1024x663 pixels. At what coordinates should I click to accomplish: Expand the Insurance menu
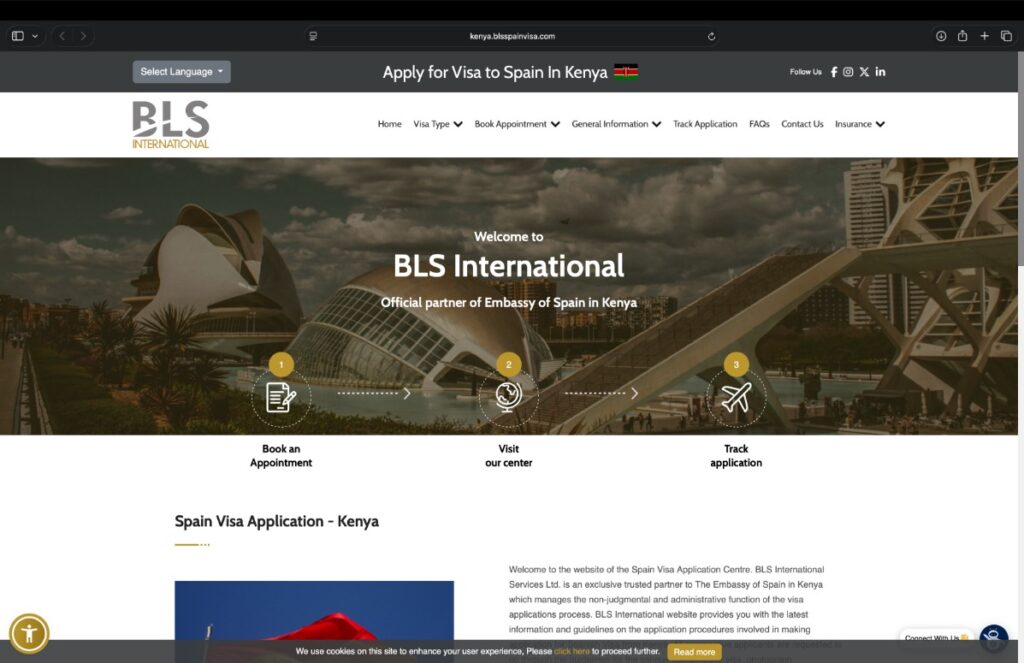(859, 124)
